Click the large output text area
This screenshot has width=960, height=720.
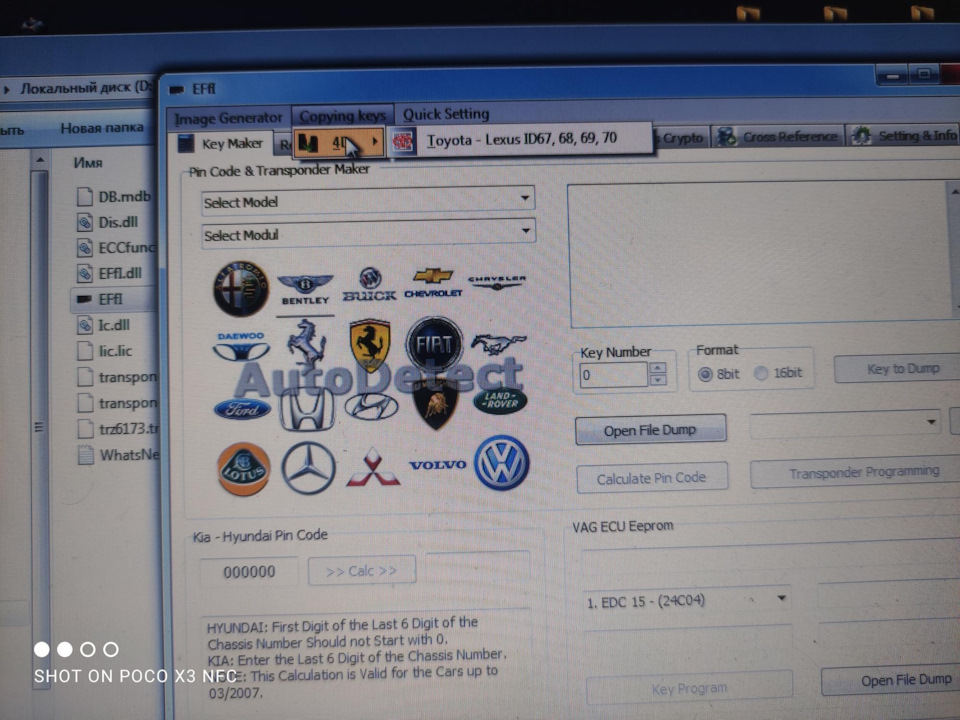click(x=759, y=254)
